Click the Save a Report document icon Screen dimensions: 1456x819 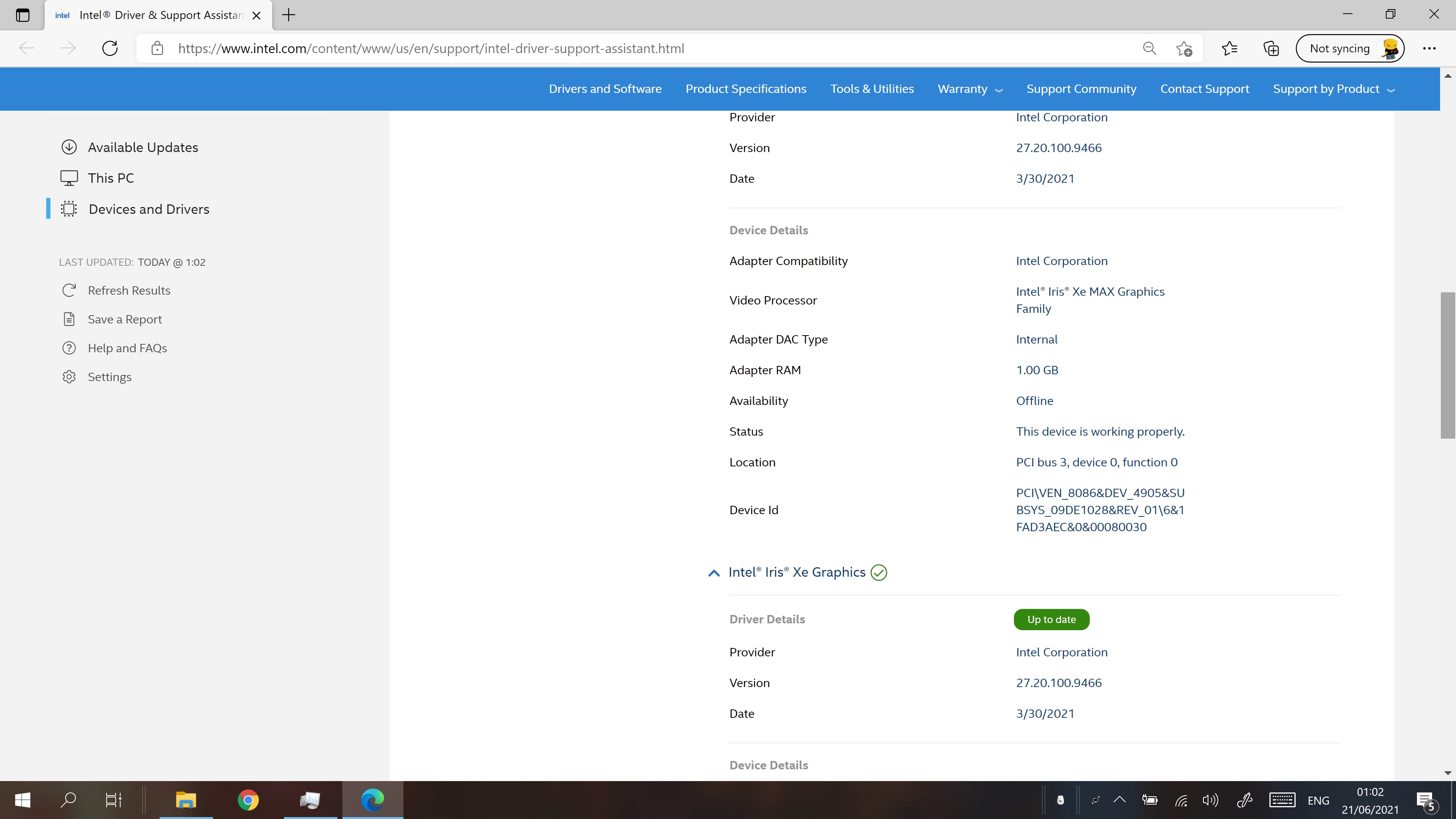(x=69, y=319)
